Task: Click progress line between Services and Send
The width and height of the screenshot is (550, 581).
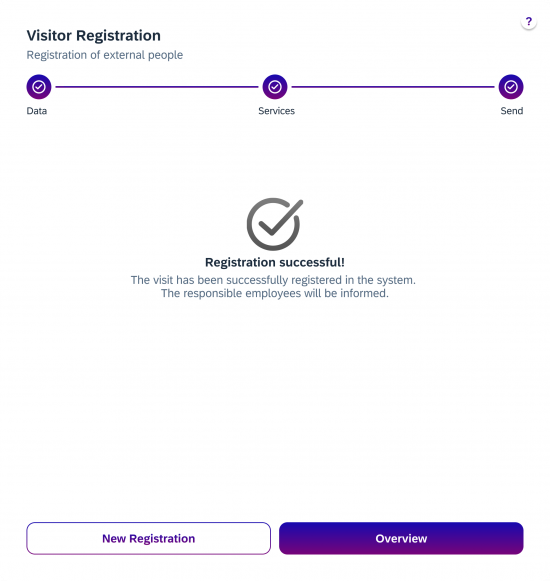Action: (x=393, y=87)
